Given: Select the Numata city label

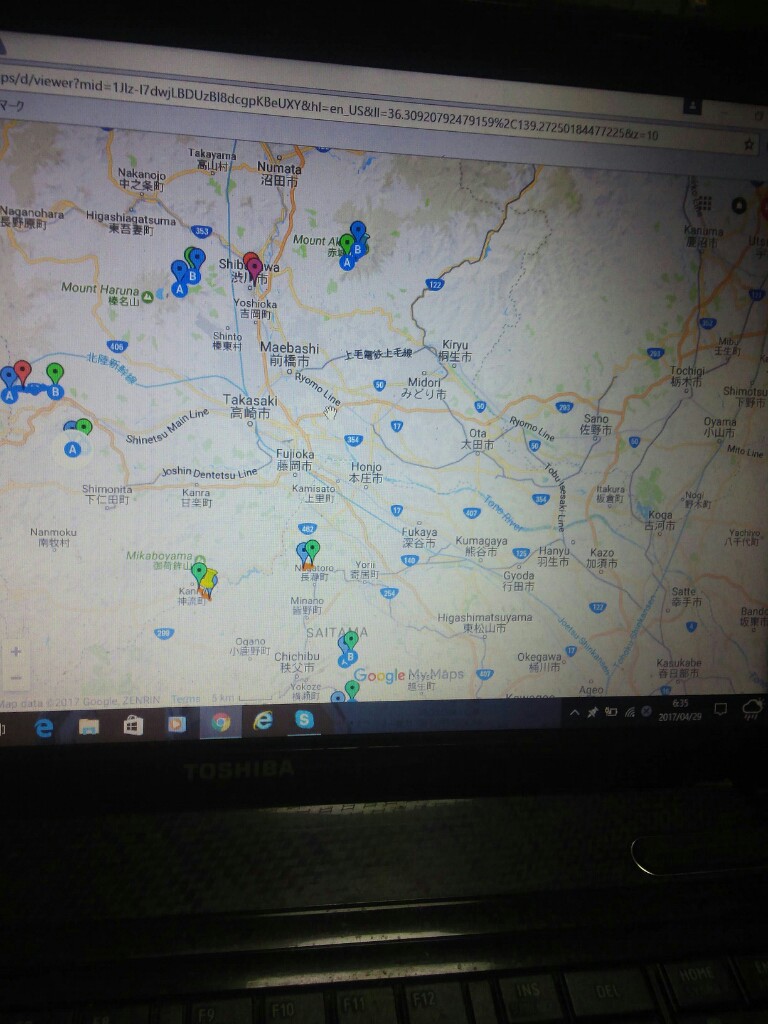Looking at the screenshot, I should (279, 174).
